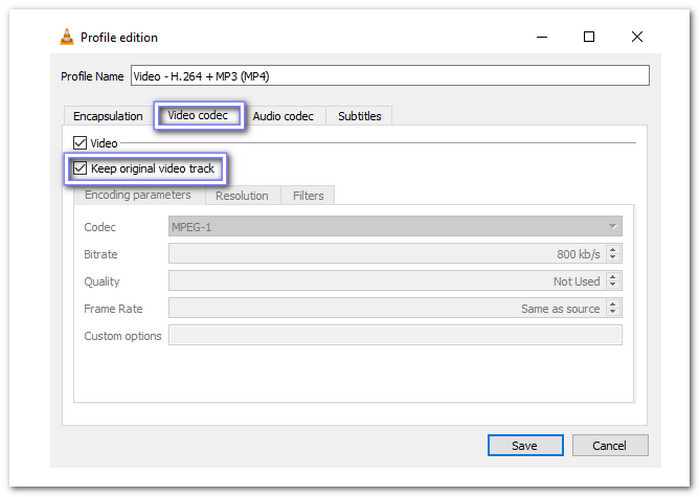700x497 pixels.
Task: Increase Frame Rate with up arrow
Action: pos(613,305)
